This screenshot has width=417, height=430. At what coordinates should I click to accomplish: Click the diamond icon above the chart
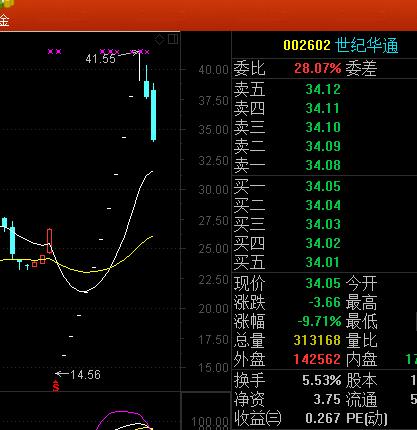pos(159,40)
